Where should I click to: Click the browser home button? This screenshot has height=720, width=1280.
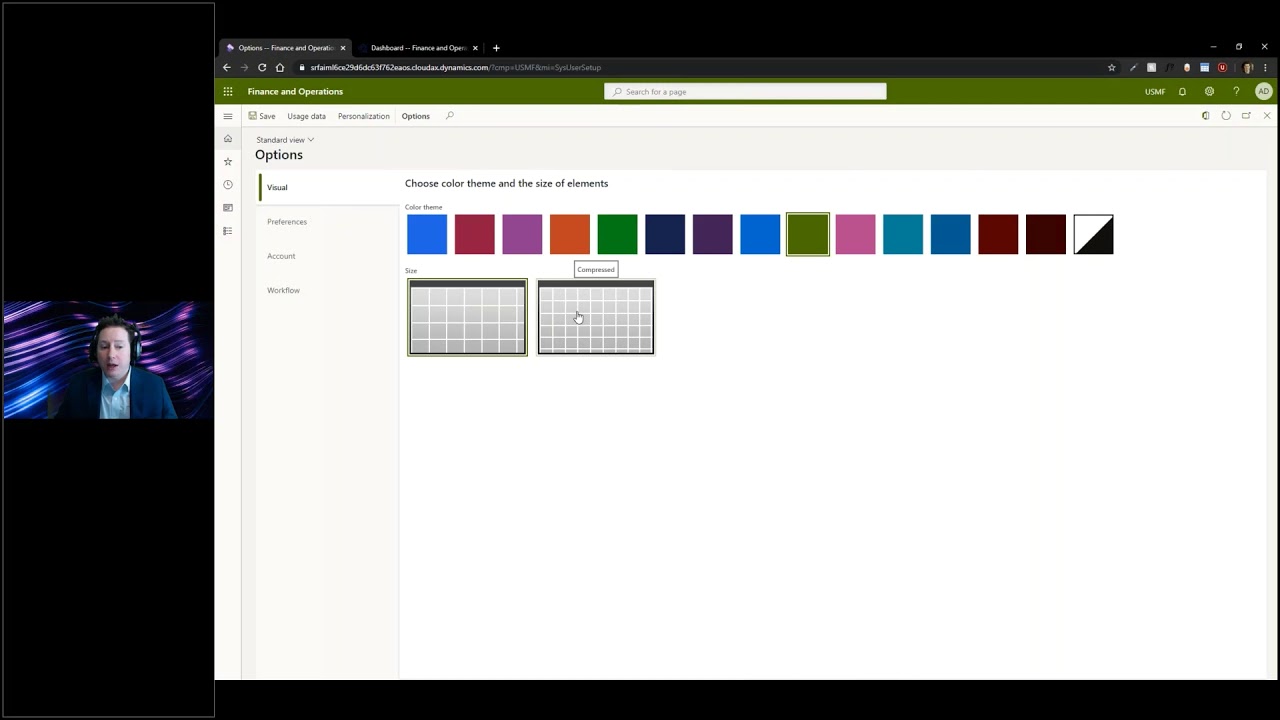(280, 67)
